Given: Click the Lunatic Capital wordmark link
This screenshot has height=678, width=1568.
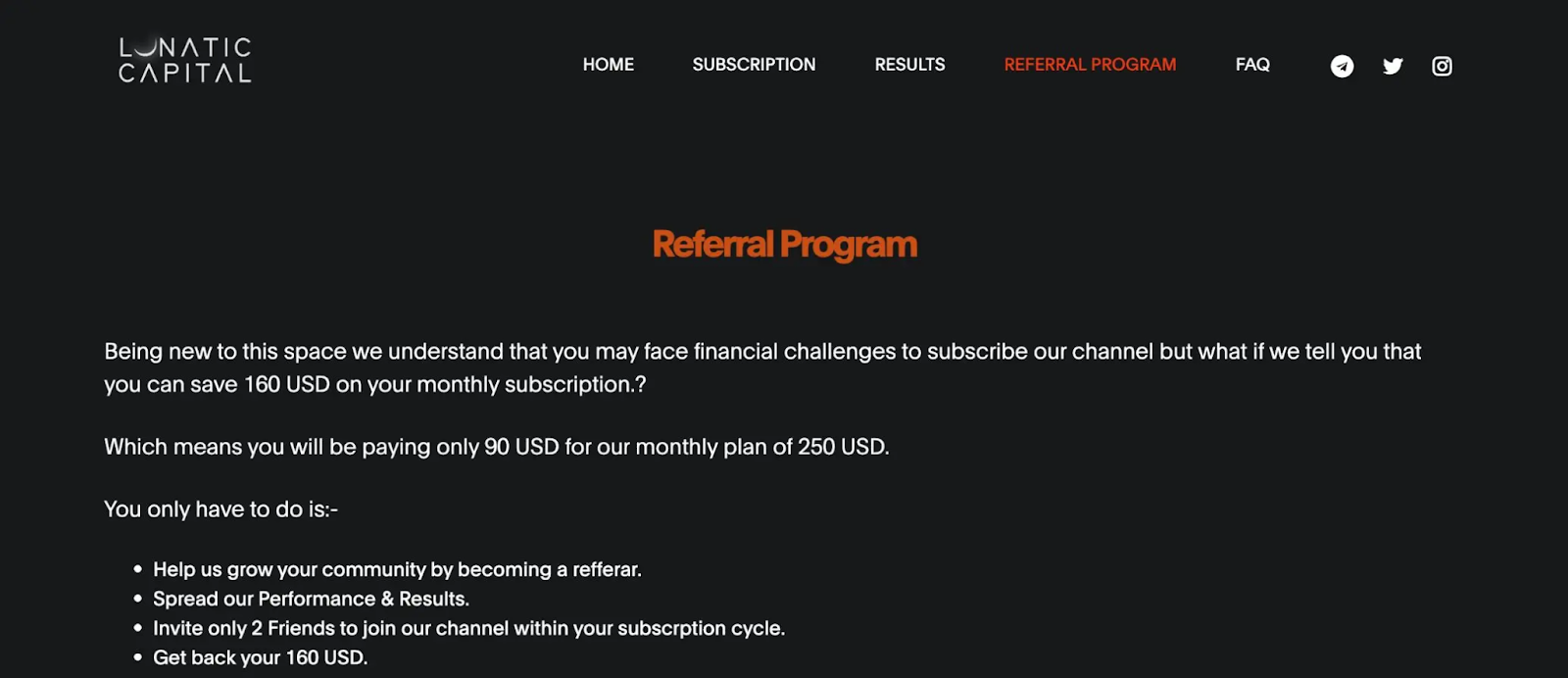Looking at the screenshot, I should click(183, 59).
